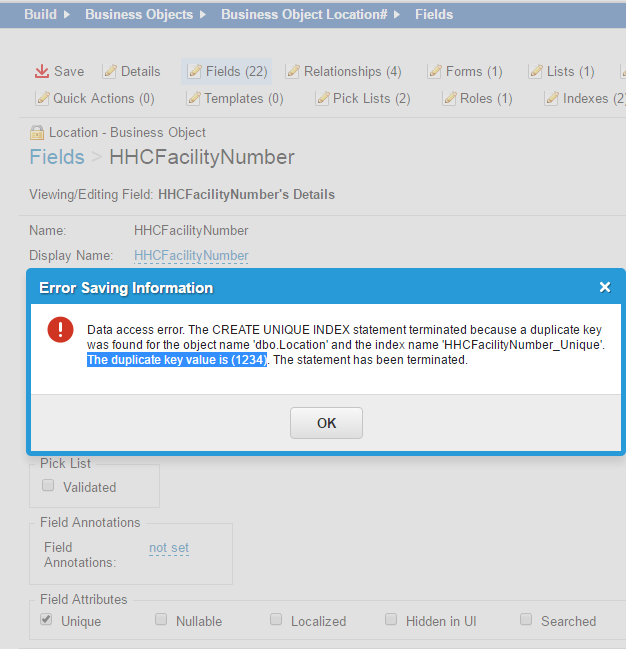Check the Validated pick list checkbox
Viewport: 626px width, 649px height.
[x=48, y=486]
